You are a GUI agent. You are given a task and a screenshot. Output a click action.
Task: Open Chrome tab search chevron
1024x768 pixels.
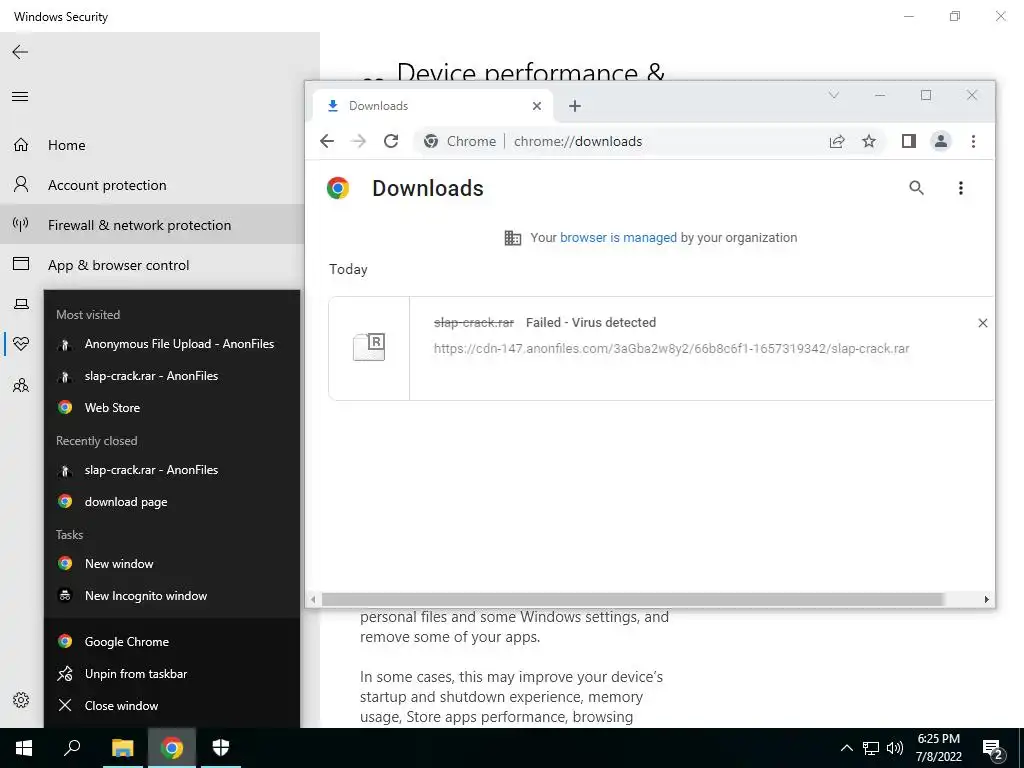(833, 95)
